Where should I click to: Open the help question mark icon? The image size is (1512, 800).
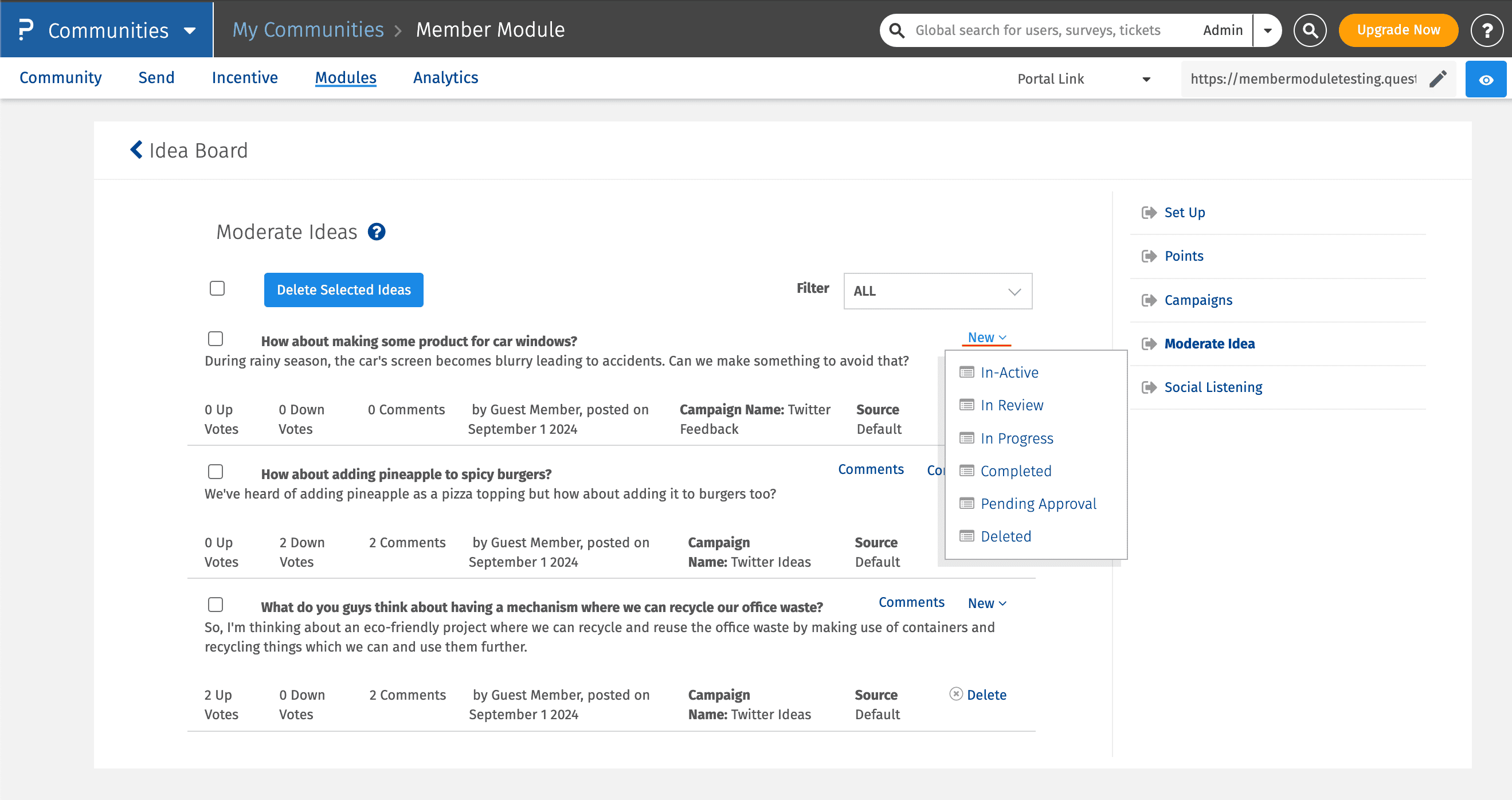(x=1486, y=30)
